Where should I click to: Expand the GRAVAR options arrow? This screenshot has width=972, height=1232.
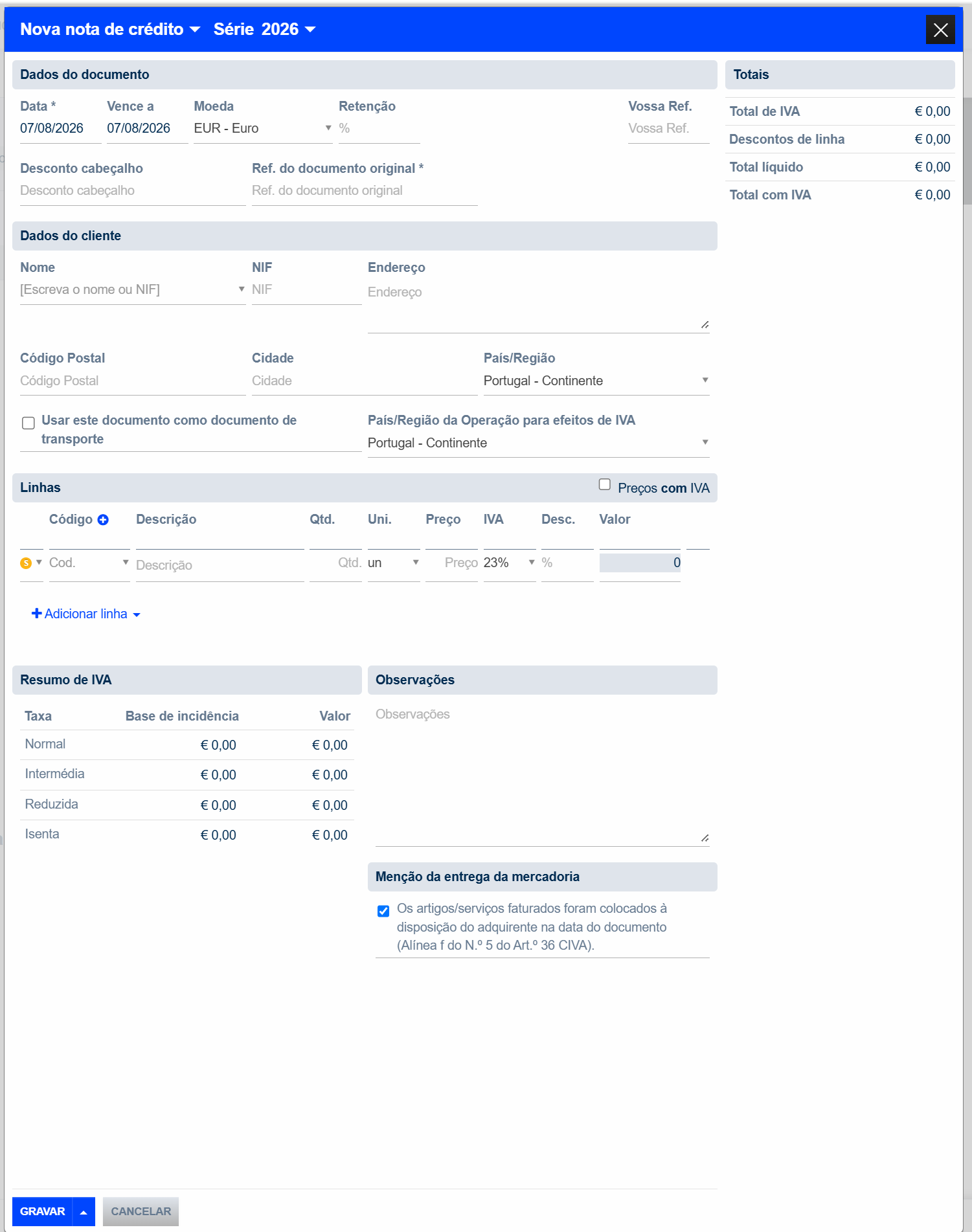(x=84, y=1211)
